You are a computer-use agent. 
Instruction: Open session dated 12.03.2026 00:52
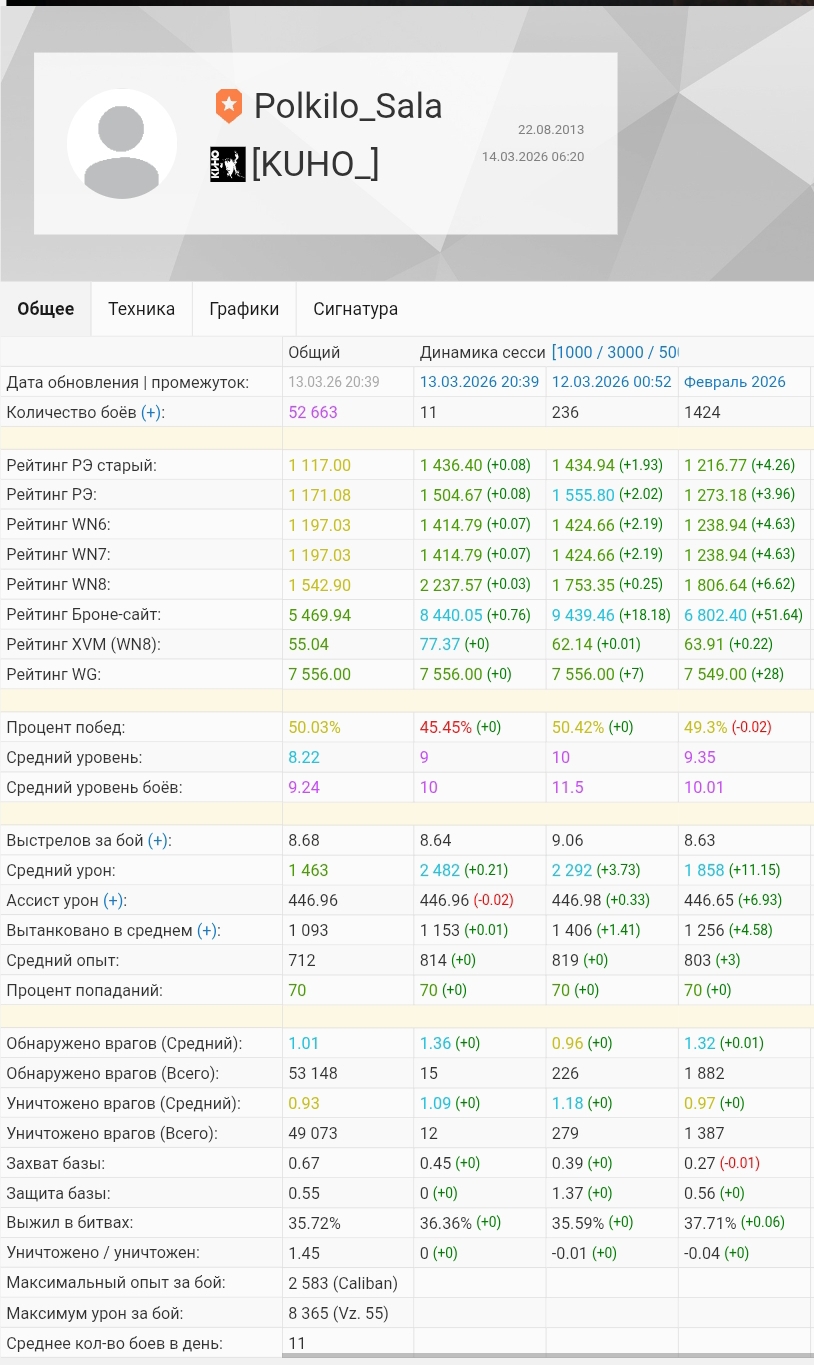click(611, 382)
